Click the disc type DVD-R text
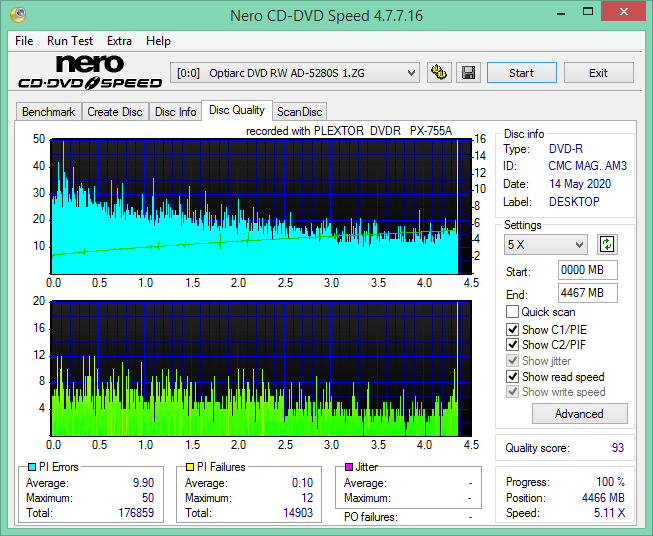Viewport: 653px width, 536px height. pyautogui.click(x=566, y=149)
